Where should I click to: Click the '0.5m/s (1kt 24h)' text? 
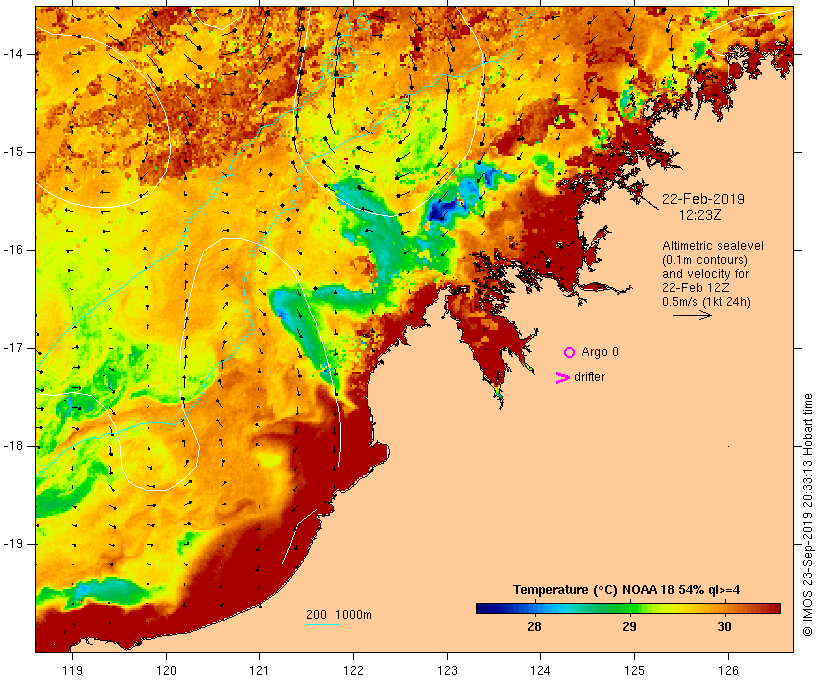click(706, 302)
